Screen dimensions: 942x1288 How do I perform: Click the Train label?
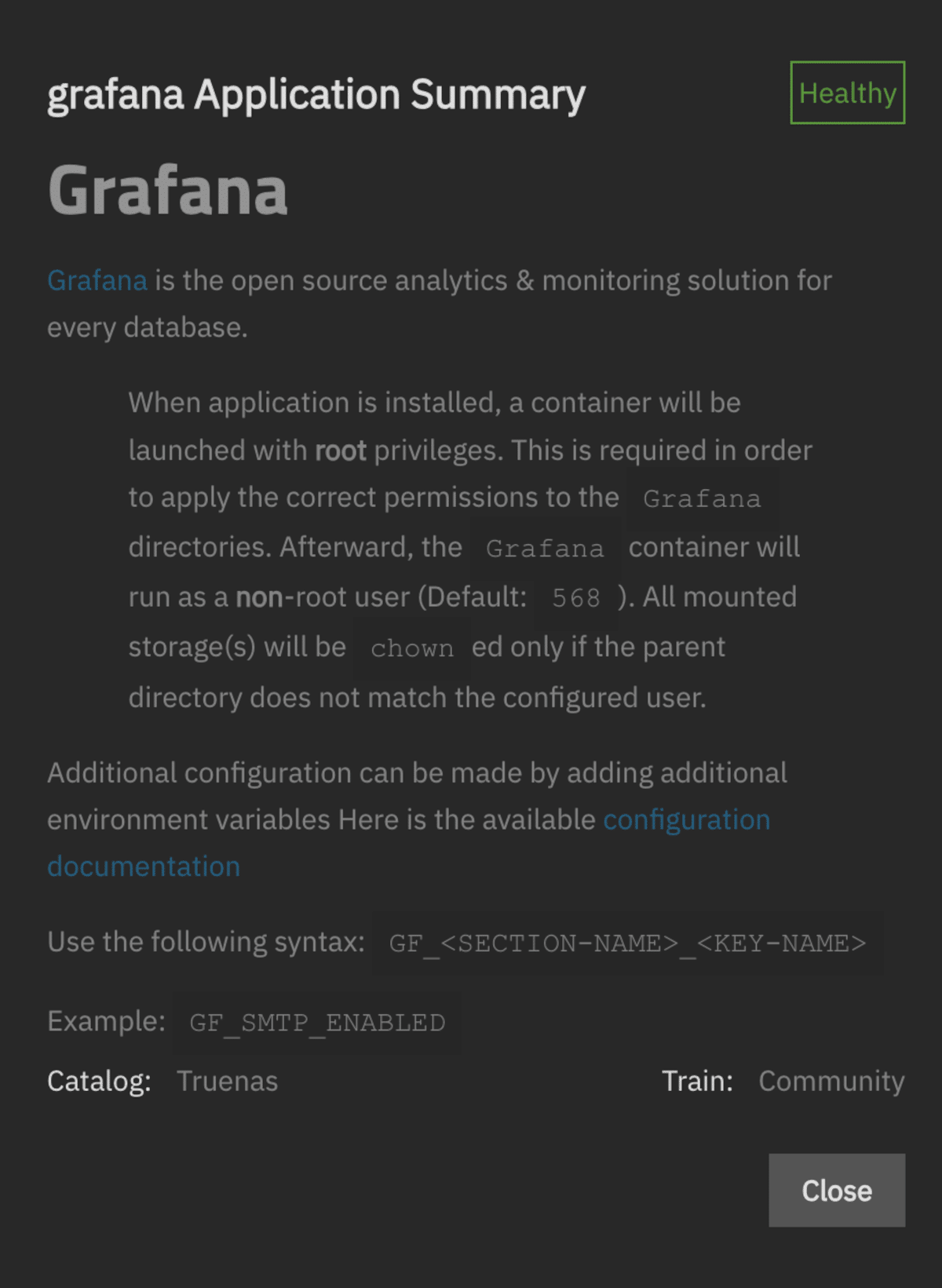697,1082
